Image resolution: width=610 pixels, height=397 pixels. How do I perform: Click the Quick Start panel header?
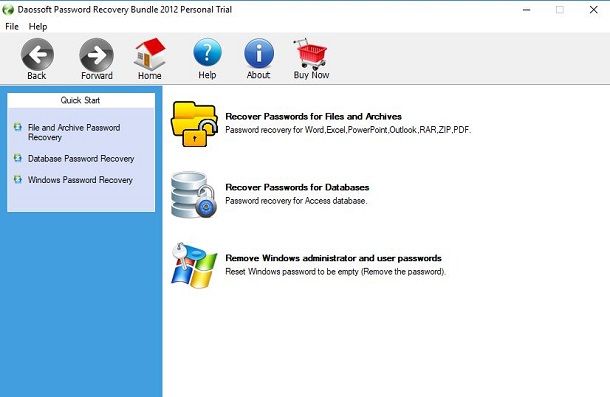point(81,100)
